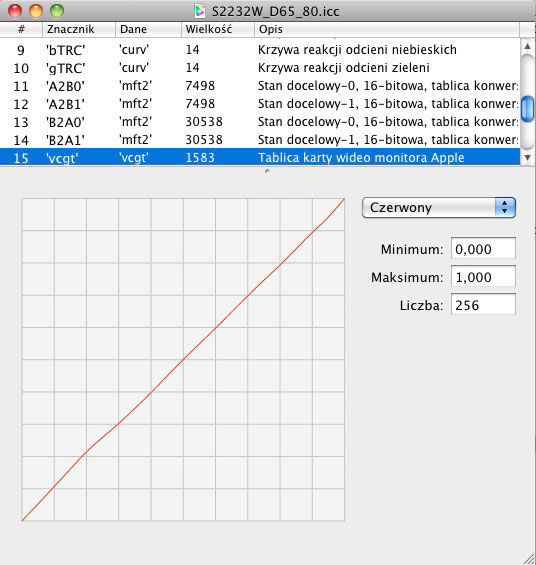Click the Dane column header
This screenshot has height=565, width=536.
point(148,29)
